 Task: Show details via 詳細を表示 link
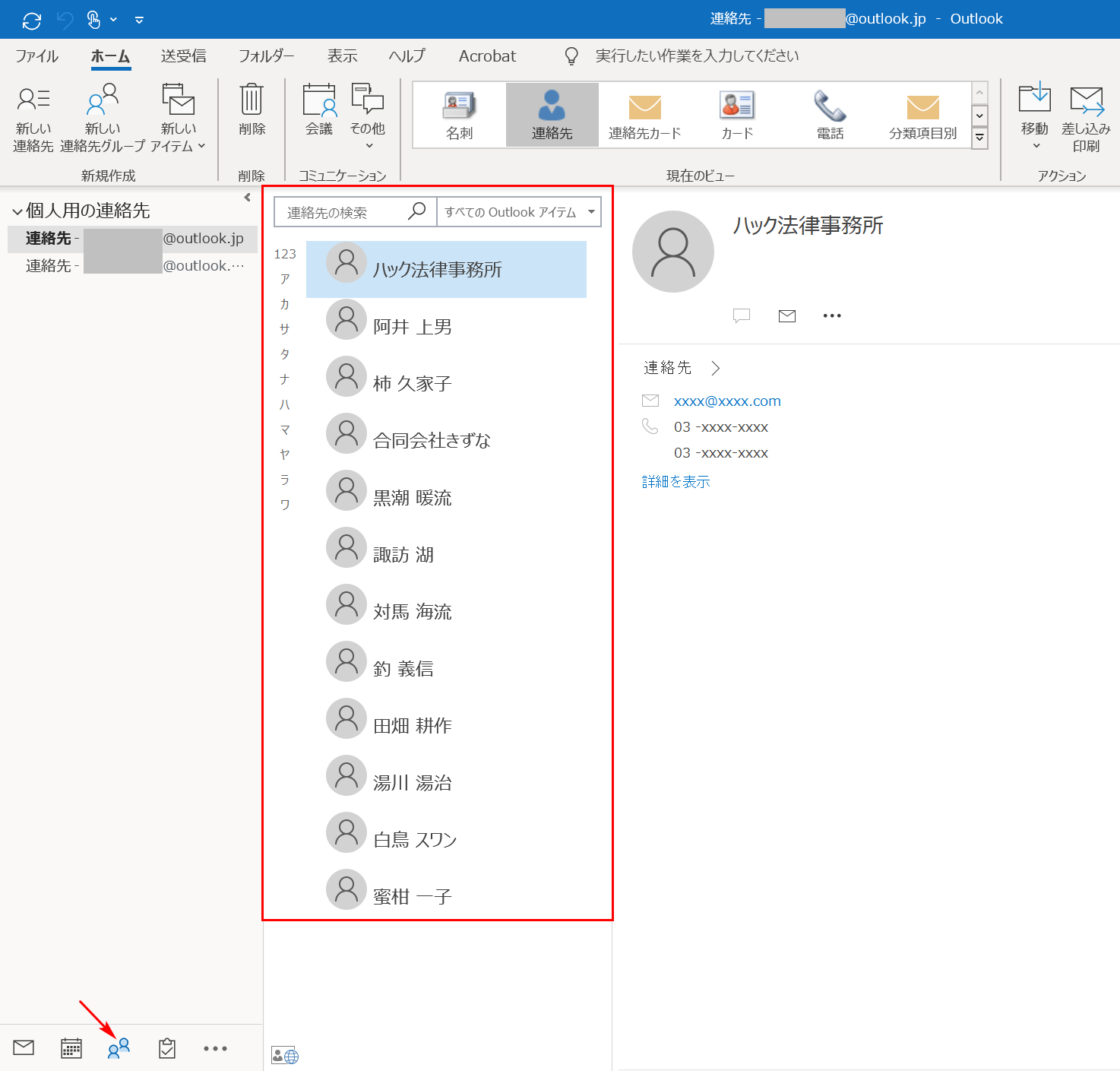pyautogui.click(x=675, y=481)
